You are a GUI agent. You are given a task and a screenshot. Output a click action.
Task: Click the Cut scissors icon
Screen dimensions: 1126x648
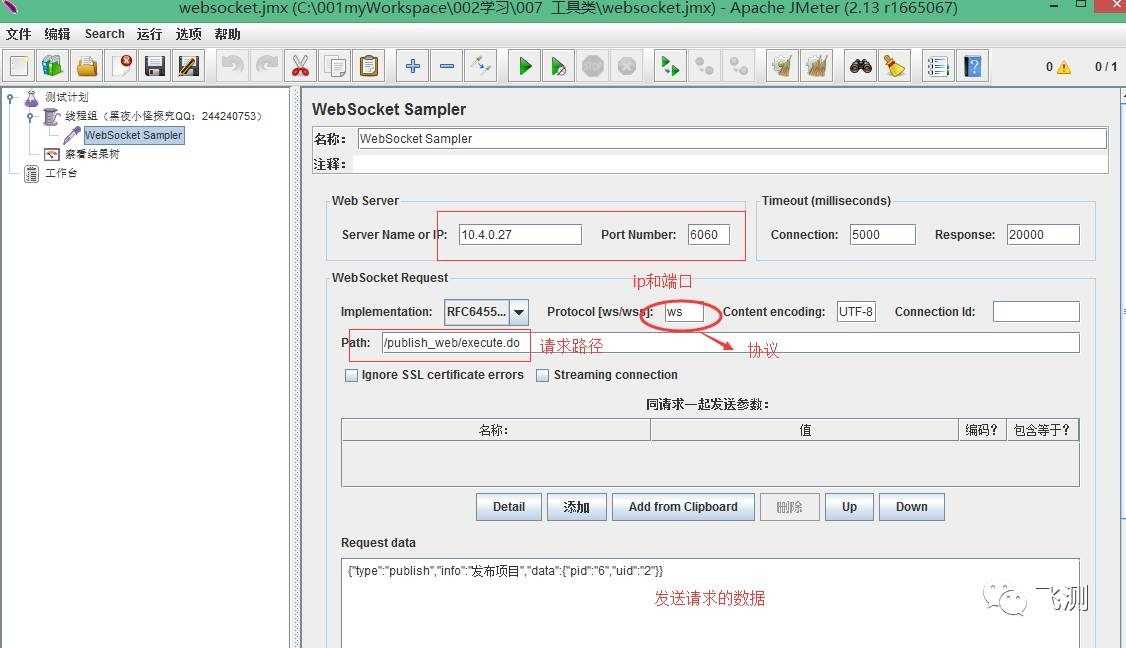(300, 67)
